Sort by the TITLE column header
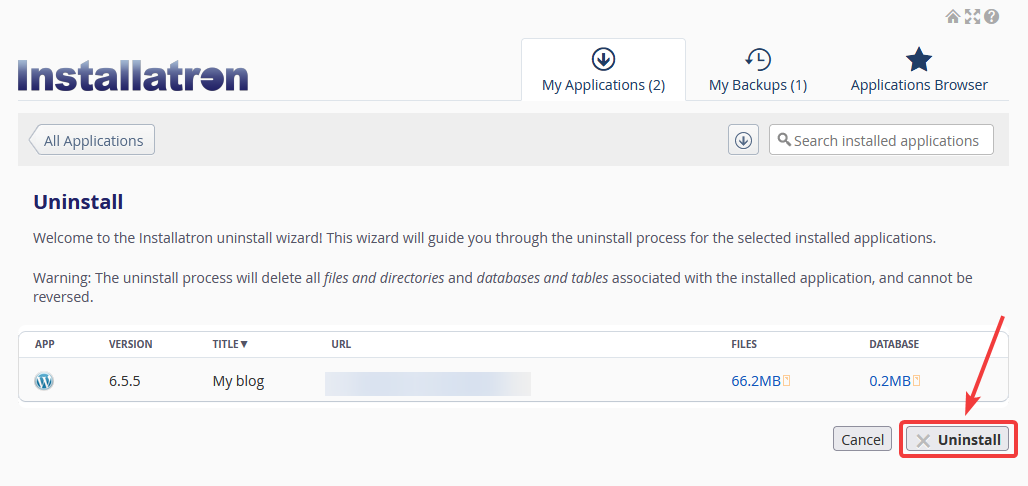Image resolution: width=1028 pixels, height=486 pixels. click(x=230, y=344)
